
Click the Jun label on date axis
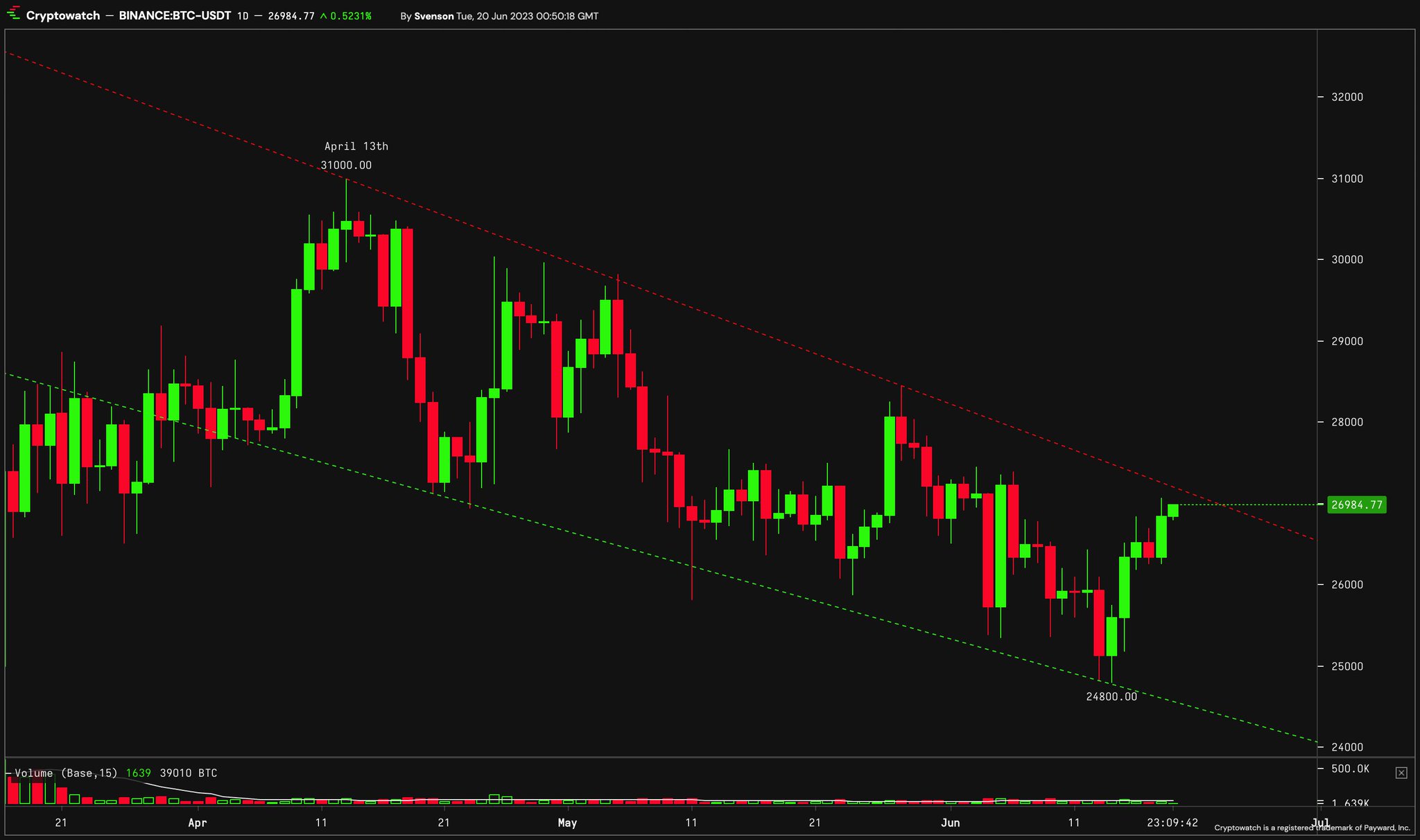click(950, 823)
